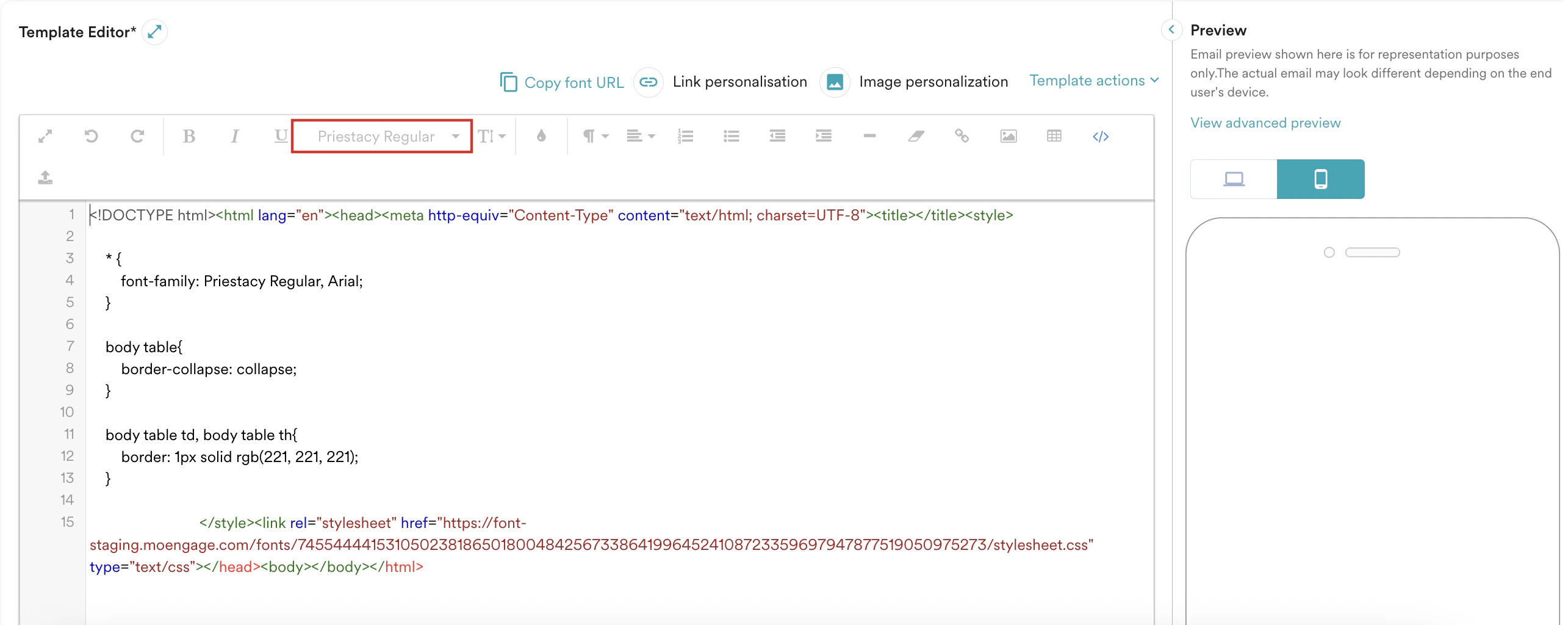Image resolution: width=1568 pixels, height=625 pixels.
Task: Undo the last edit
Action: [x=92, y=136]
